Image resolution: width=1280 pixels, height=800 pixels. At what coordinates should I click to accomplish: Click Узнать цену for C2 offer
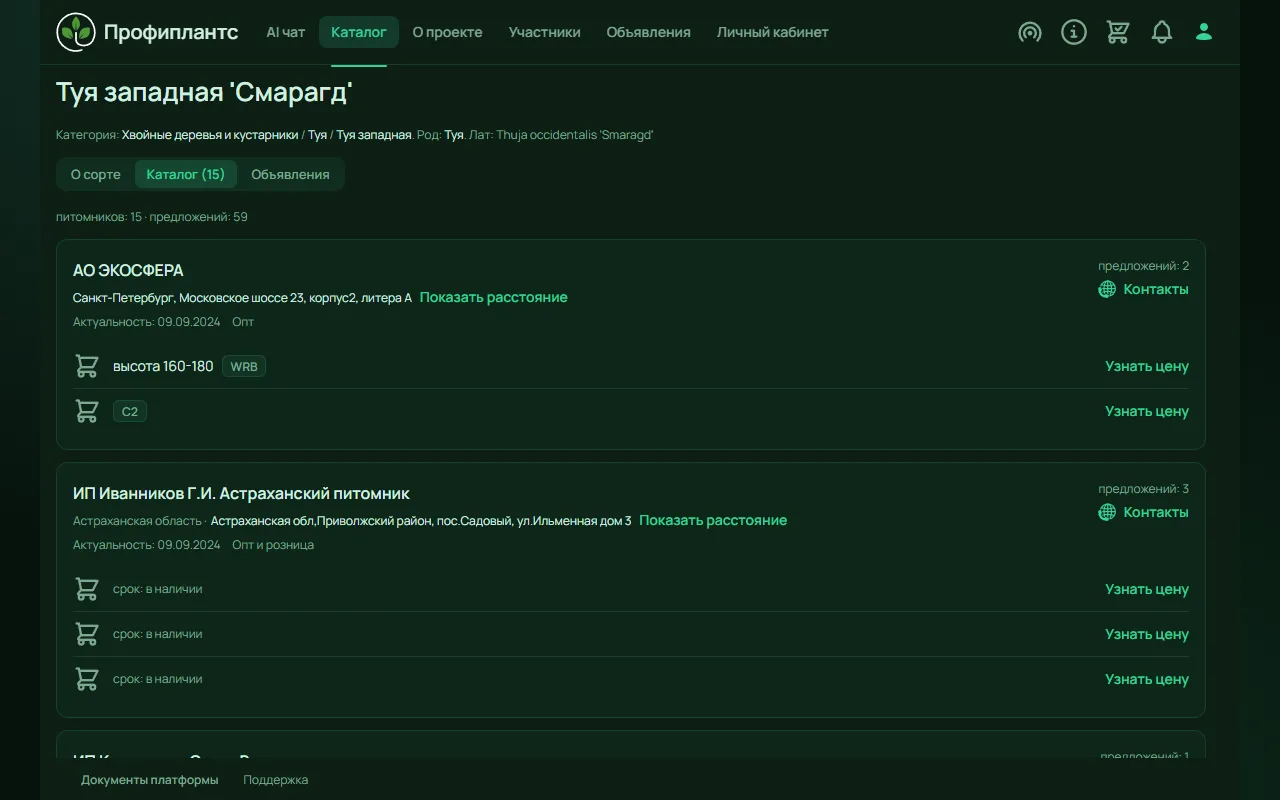[x=1147, y=411]
